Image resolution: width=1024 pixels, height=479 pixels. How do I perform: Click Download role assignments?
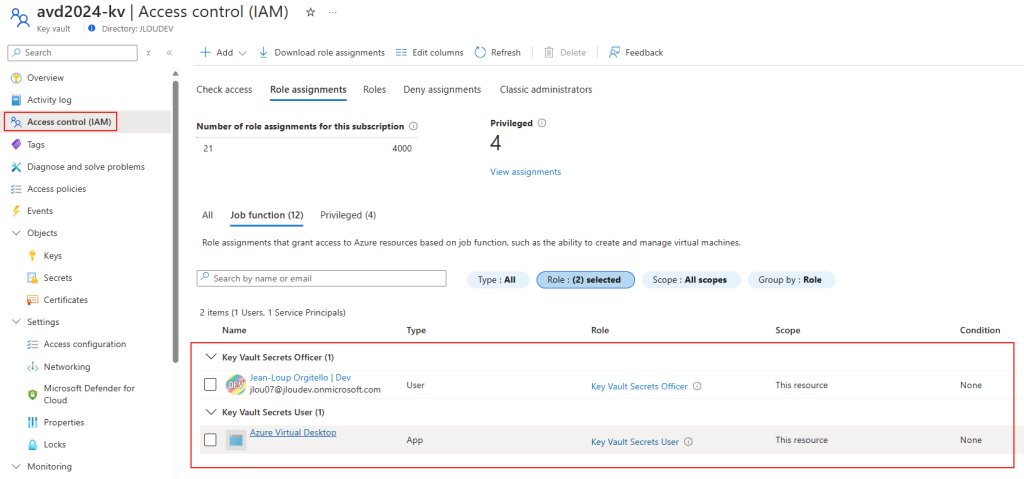322,53
